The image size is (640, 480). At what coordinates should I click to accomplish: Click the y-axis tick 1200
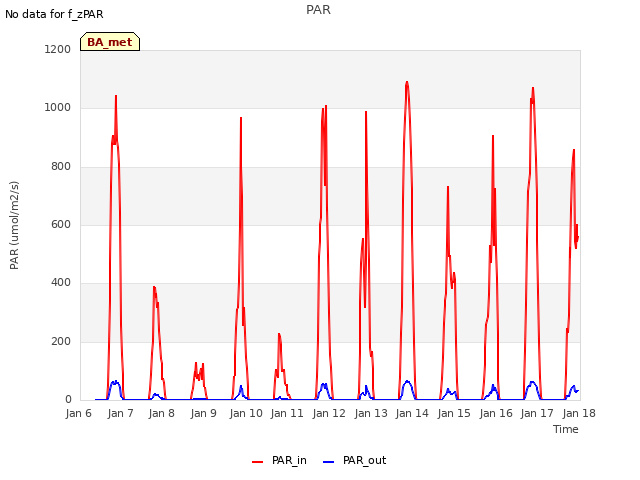58,49
